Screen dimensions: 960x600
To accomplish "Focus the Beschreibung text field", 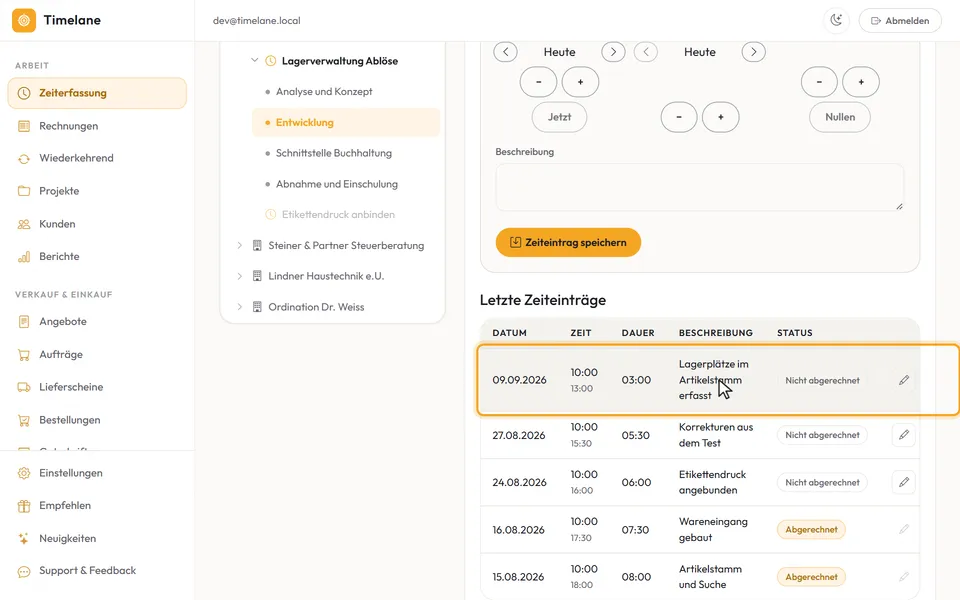I will point(700,187).
